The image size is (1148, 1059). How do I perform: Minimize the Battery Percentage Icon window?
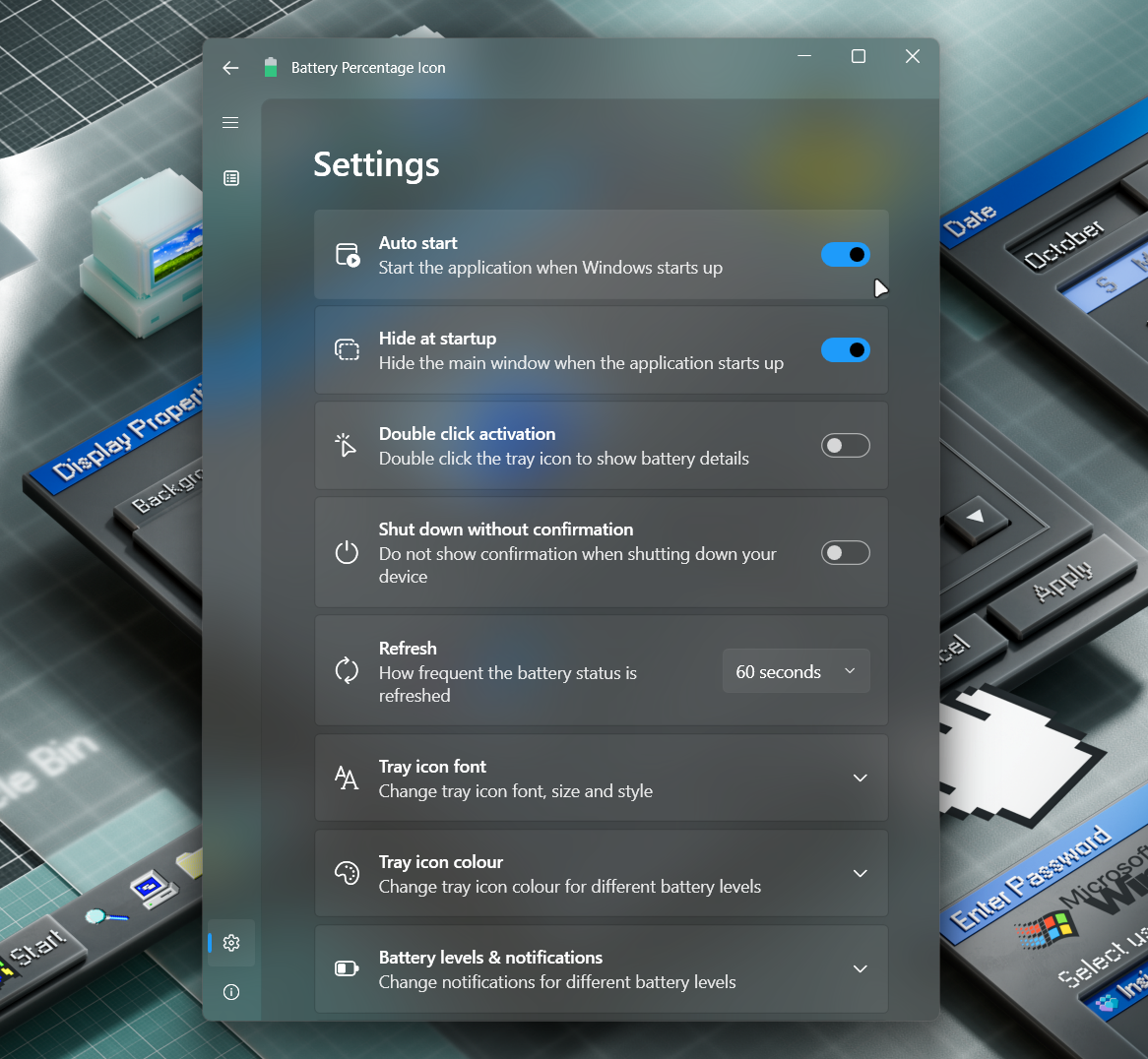803,56
